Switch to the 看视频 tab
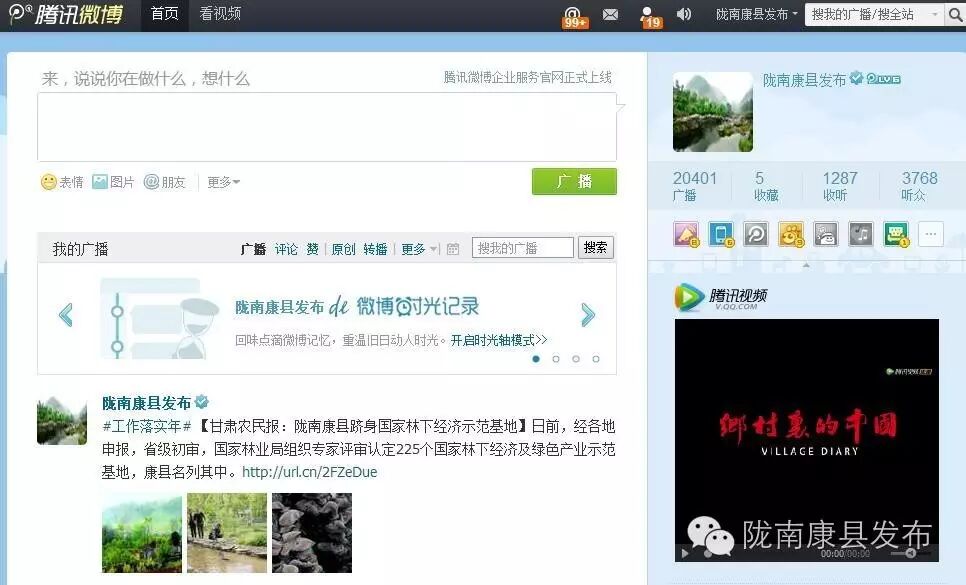966x585 pixels. click(220, 14)
